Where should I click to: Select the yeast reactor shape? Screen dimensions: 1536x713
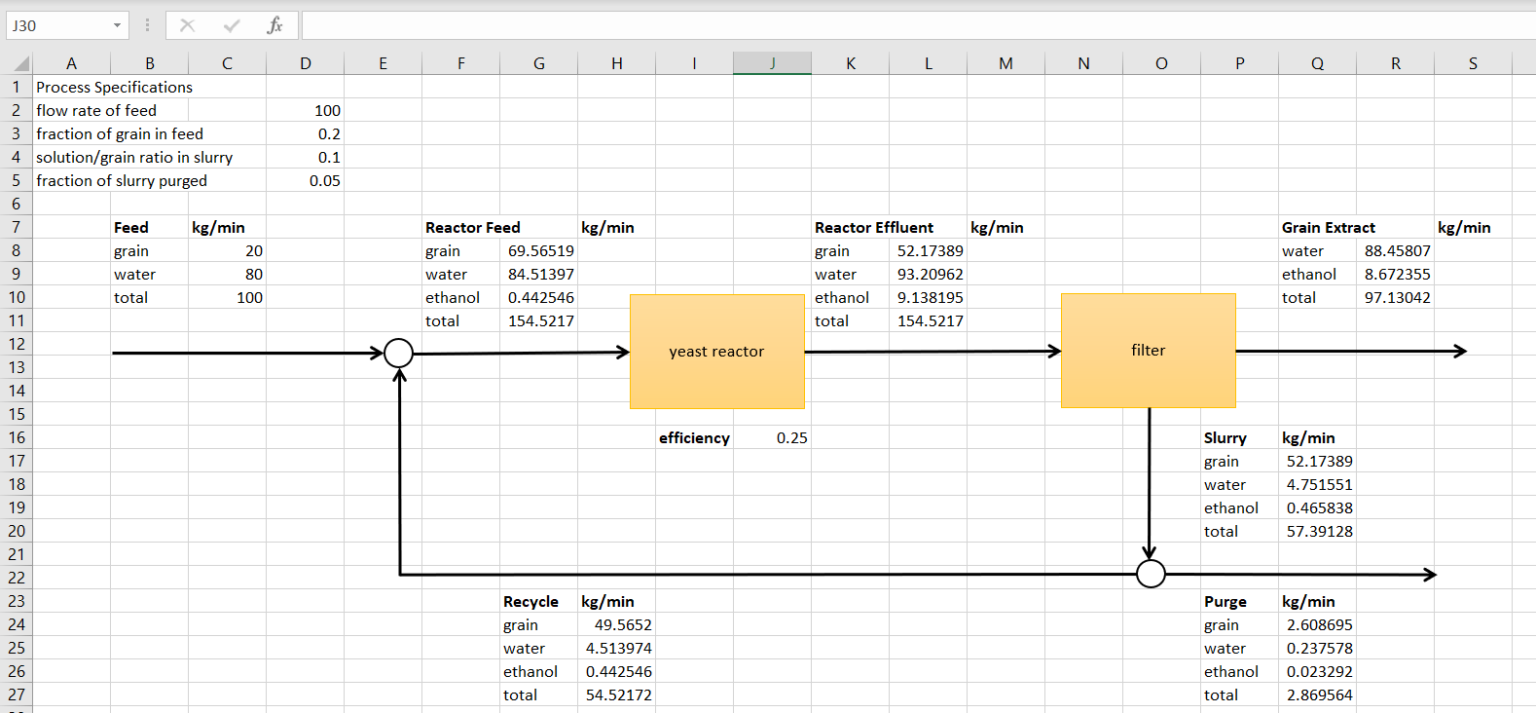(717, 351)
